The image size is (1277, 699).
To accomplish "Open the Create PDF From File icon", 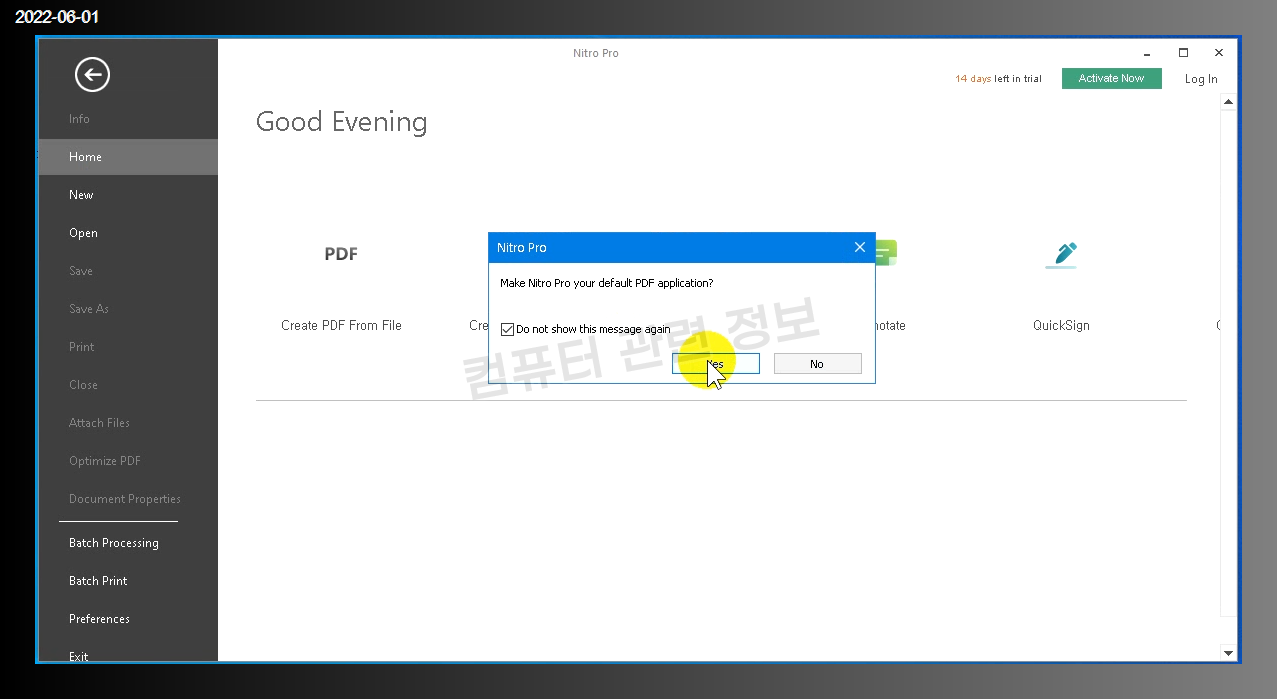I will [x=341, y=254].
